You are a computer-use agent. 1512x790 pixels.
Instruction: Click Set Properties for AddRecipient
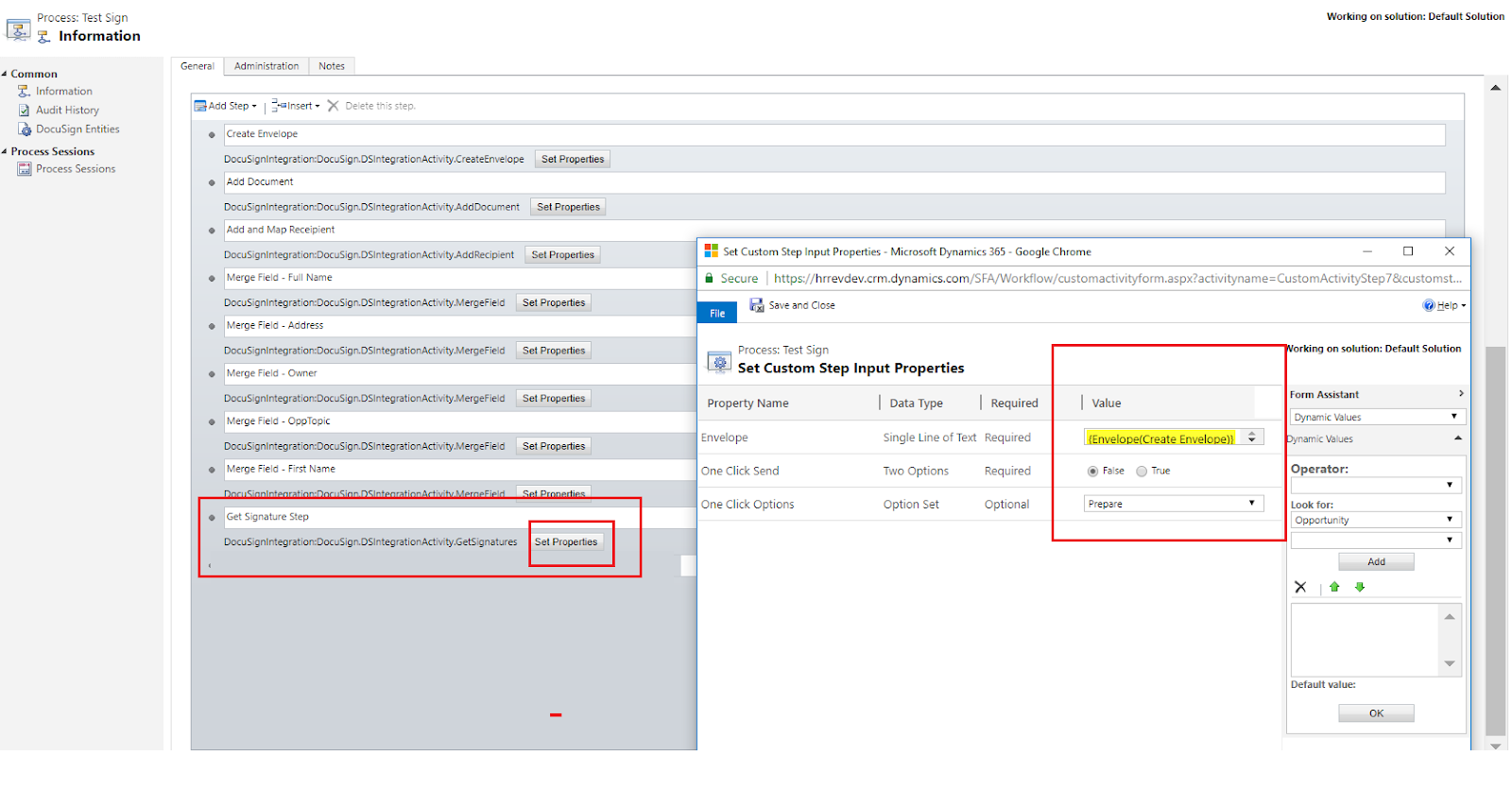[x=562, y=255]
